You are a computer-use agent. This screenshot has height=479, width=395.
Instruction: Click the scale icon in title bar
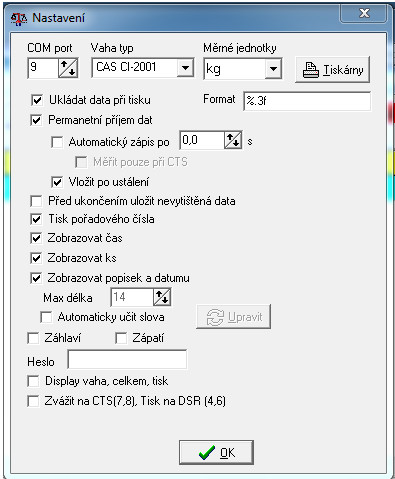tap(19, 19)
